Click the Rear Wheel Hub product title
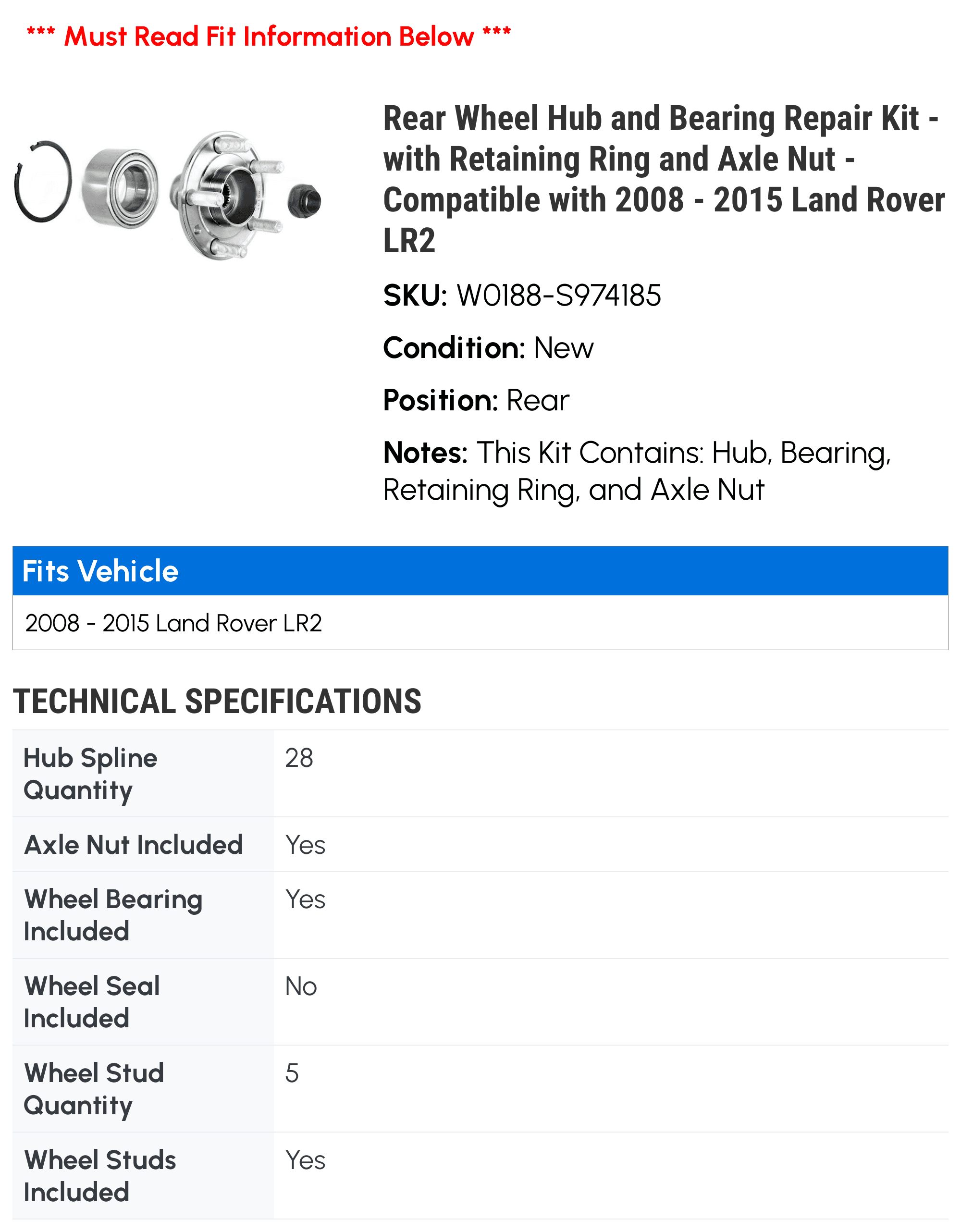Screen dimensions: 961x1232 (x=664, y=179)
